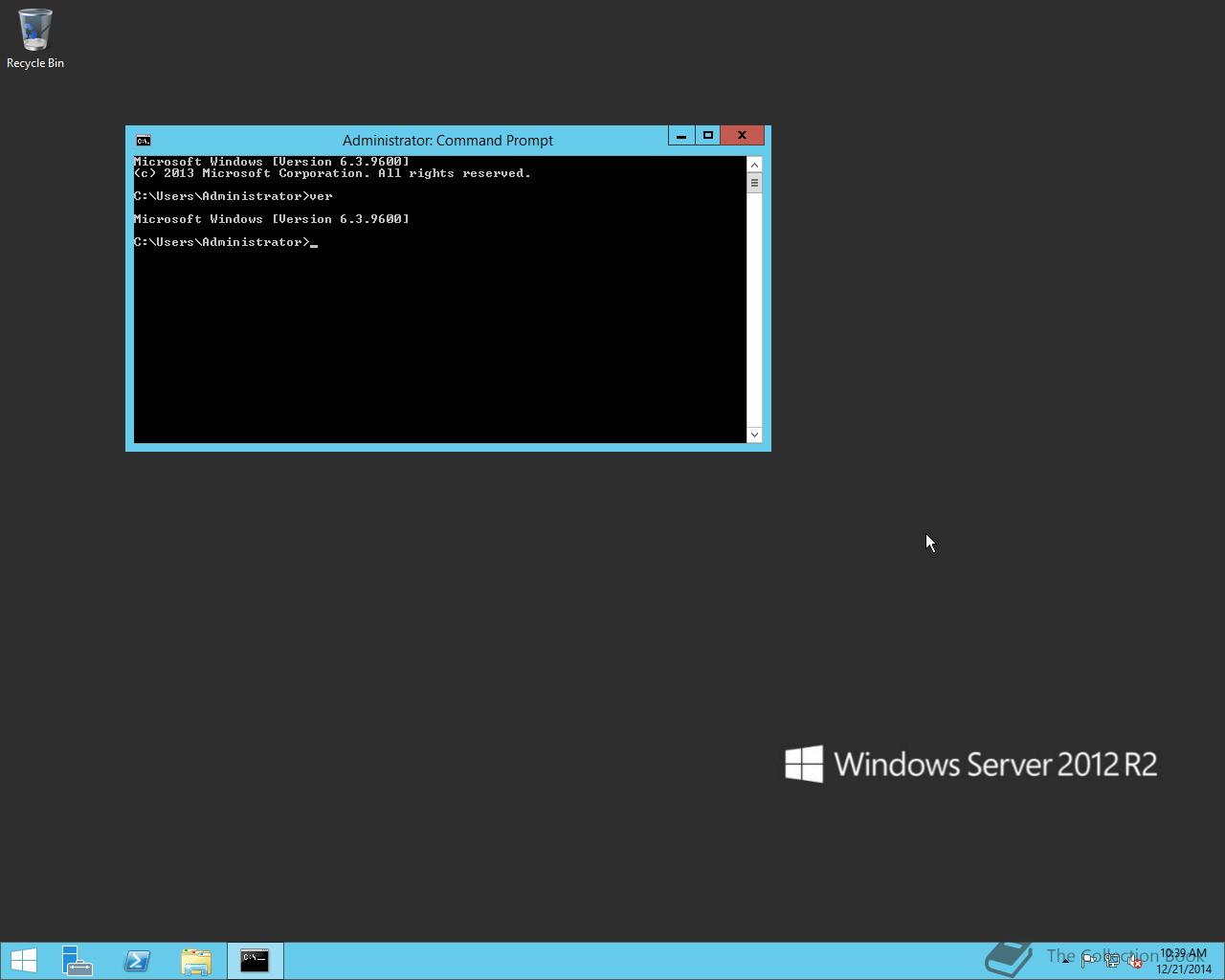Click the Command Prompt scrollbar thumb
Viewport: 1225px width, 980px height.
click(754, 183)
